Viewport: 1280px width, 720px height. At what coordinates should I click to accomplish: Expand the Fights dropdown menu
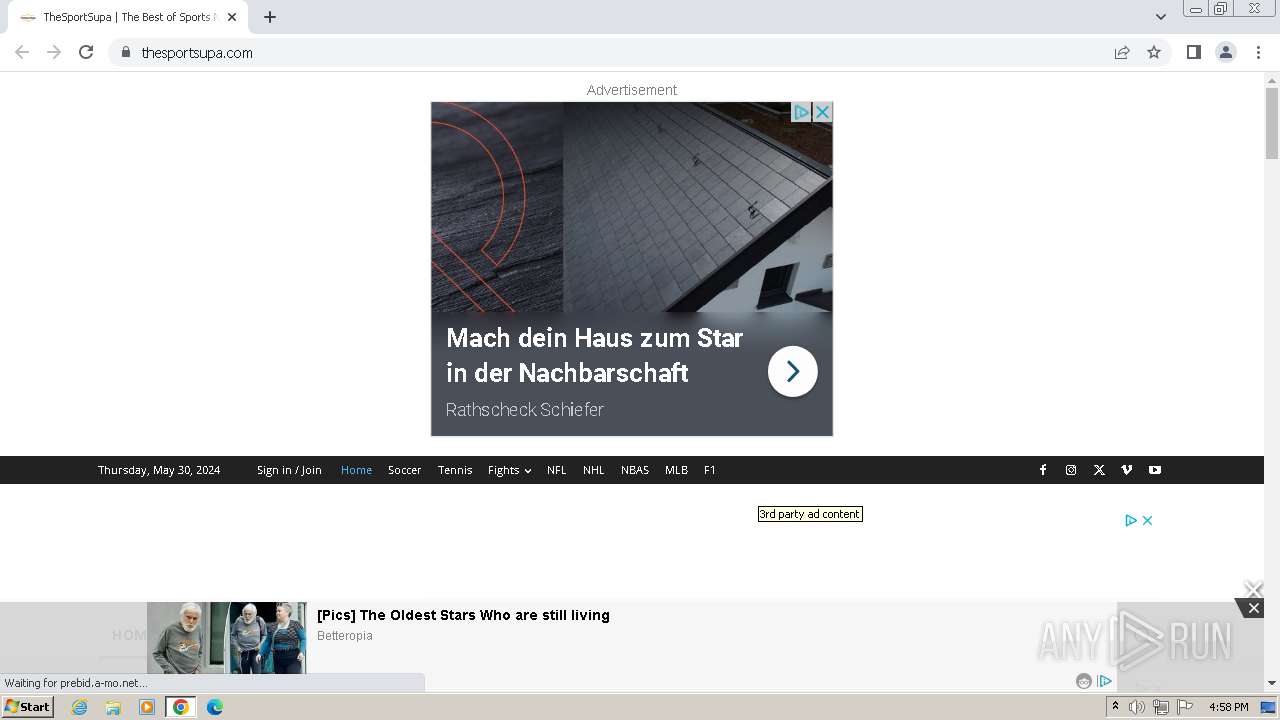click(509, 470)
